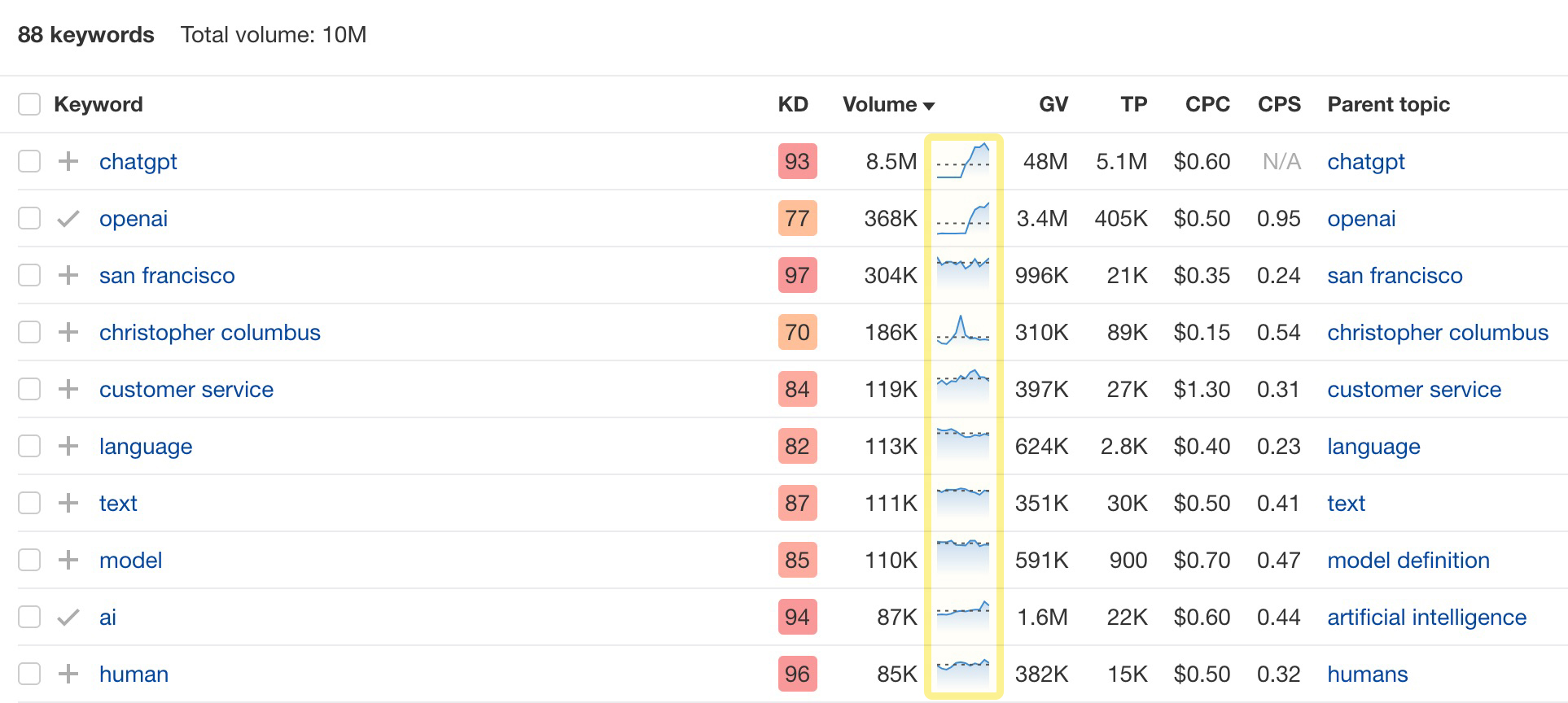Open the san francisco trend sparkline

pyautogui.click(x=963, y=275)
